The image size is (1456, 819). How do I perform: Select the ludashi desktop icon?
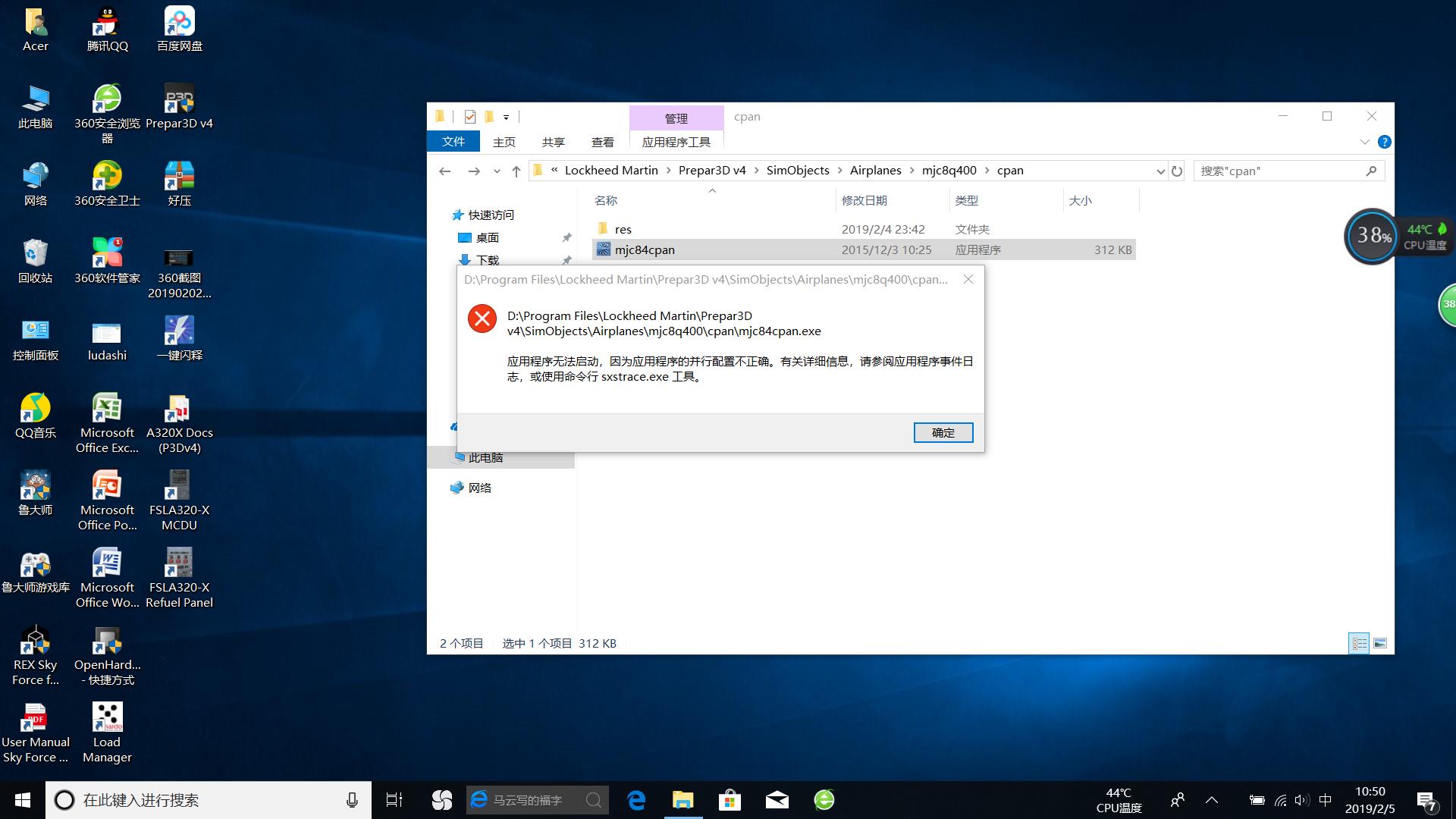click(x=107, y=339)
